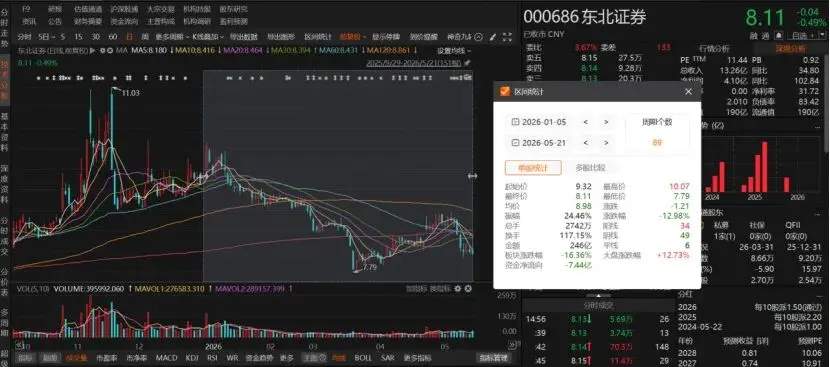830x367 pixels.
Task: Click the 导出数据 button
Action: [x=243, y=37]
